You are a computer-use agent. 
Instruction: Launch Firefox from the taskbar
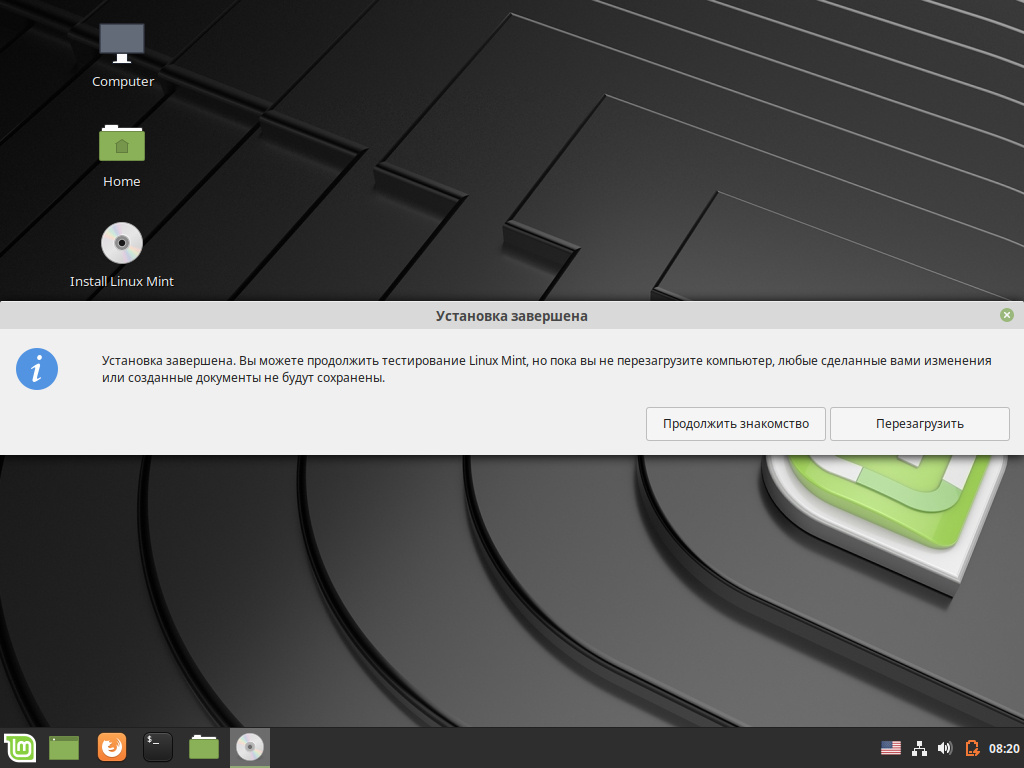(x=111, y=747)
